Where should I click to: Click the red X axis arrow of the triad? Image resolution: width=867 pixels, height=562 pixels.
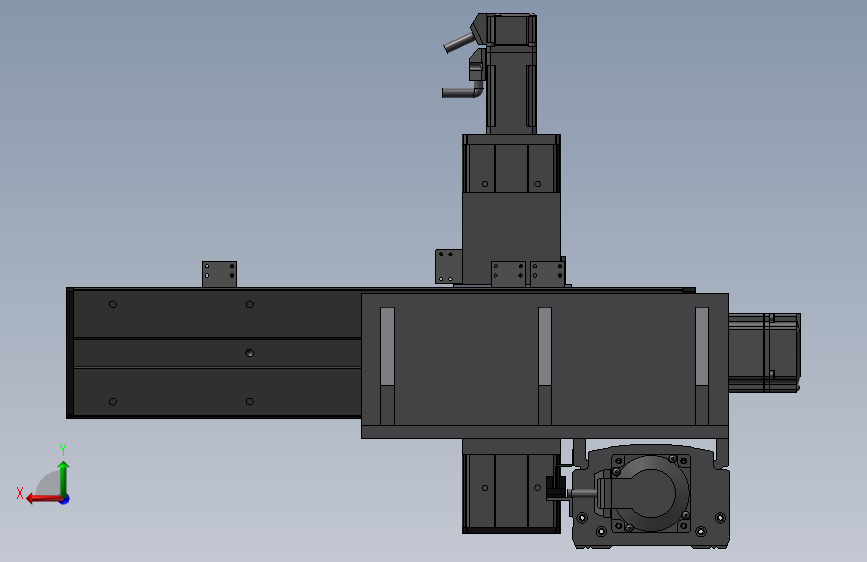43,499
